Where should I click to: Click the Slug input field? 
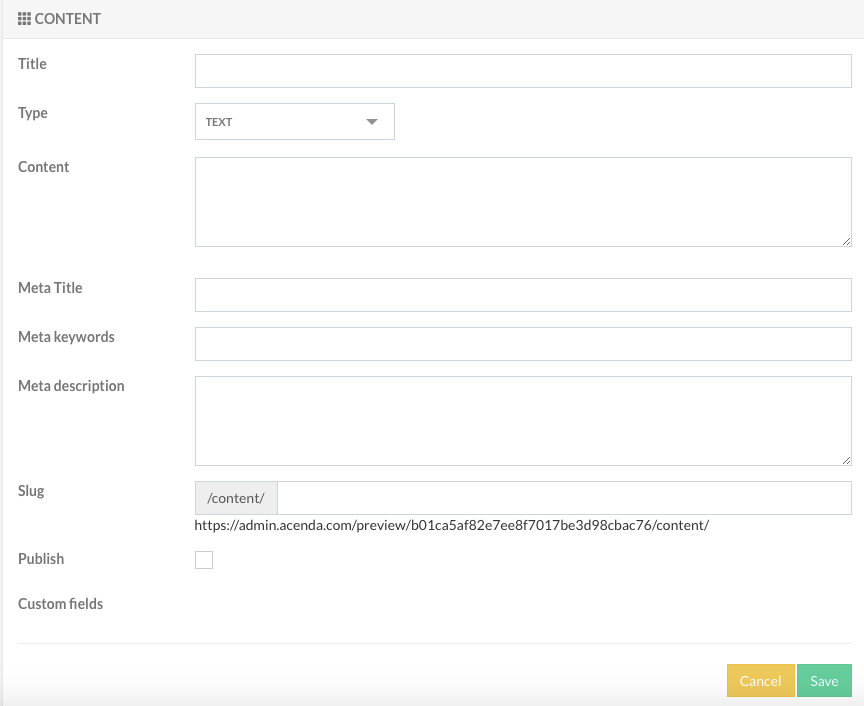pos(564,498)
